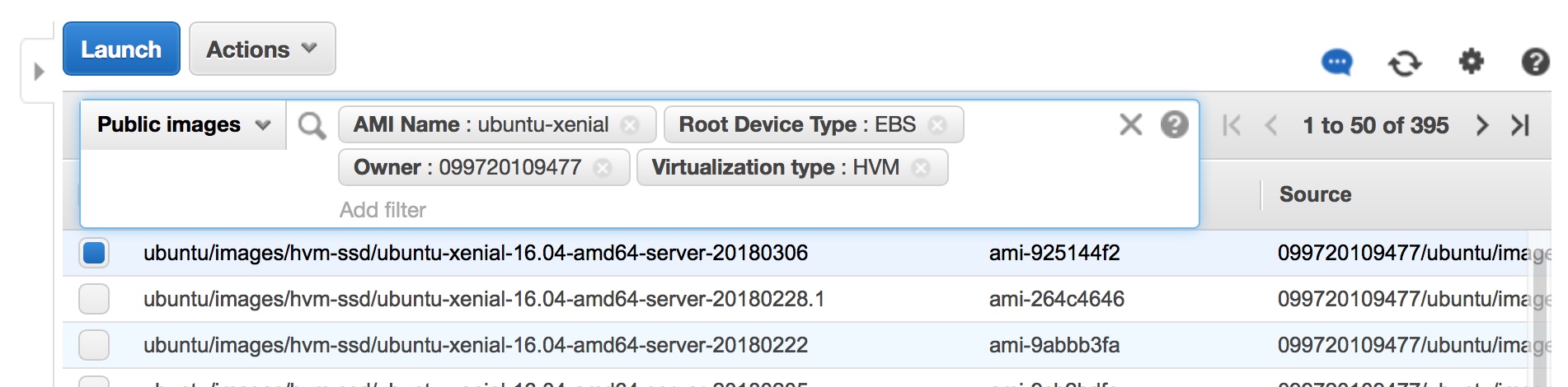1568x387 pixels.
Task: Uncheck the server-20180306 image checkbox
Action: tap(94, 253)
